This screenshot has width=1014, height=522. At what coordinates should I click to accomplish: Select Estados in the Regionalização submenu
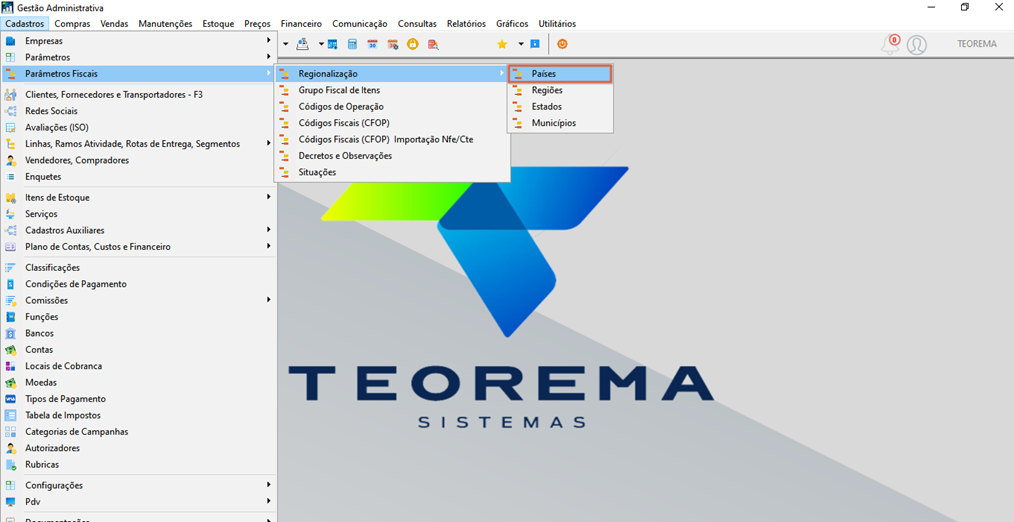click(x=560, y=107)
